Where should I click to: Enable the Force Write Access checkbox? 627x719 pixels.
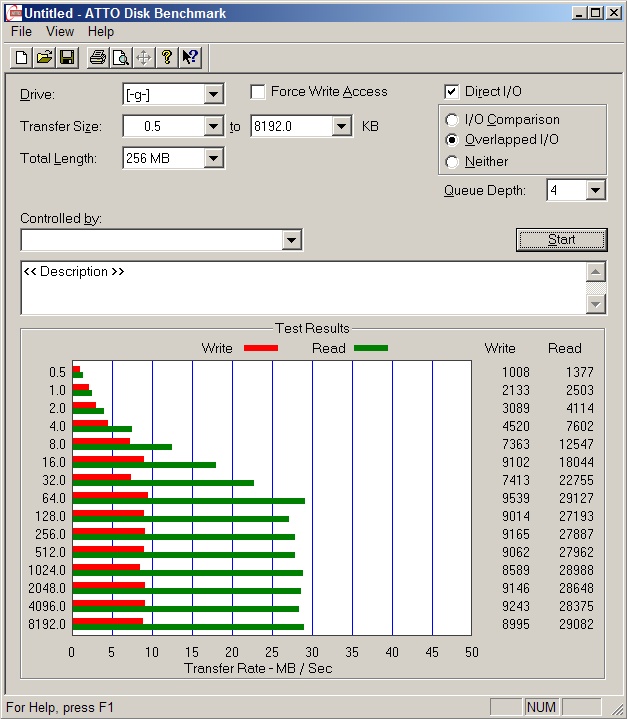pos(258,92)
